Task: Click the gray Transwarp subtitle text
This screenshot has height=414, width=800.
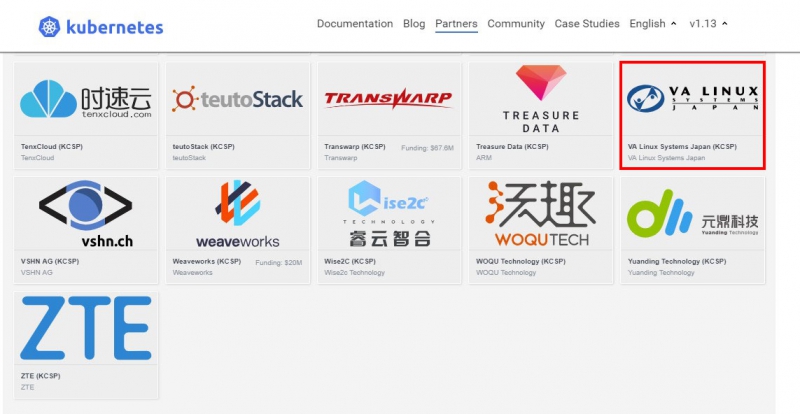Action: [x=341, y=158]
